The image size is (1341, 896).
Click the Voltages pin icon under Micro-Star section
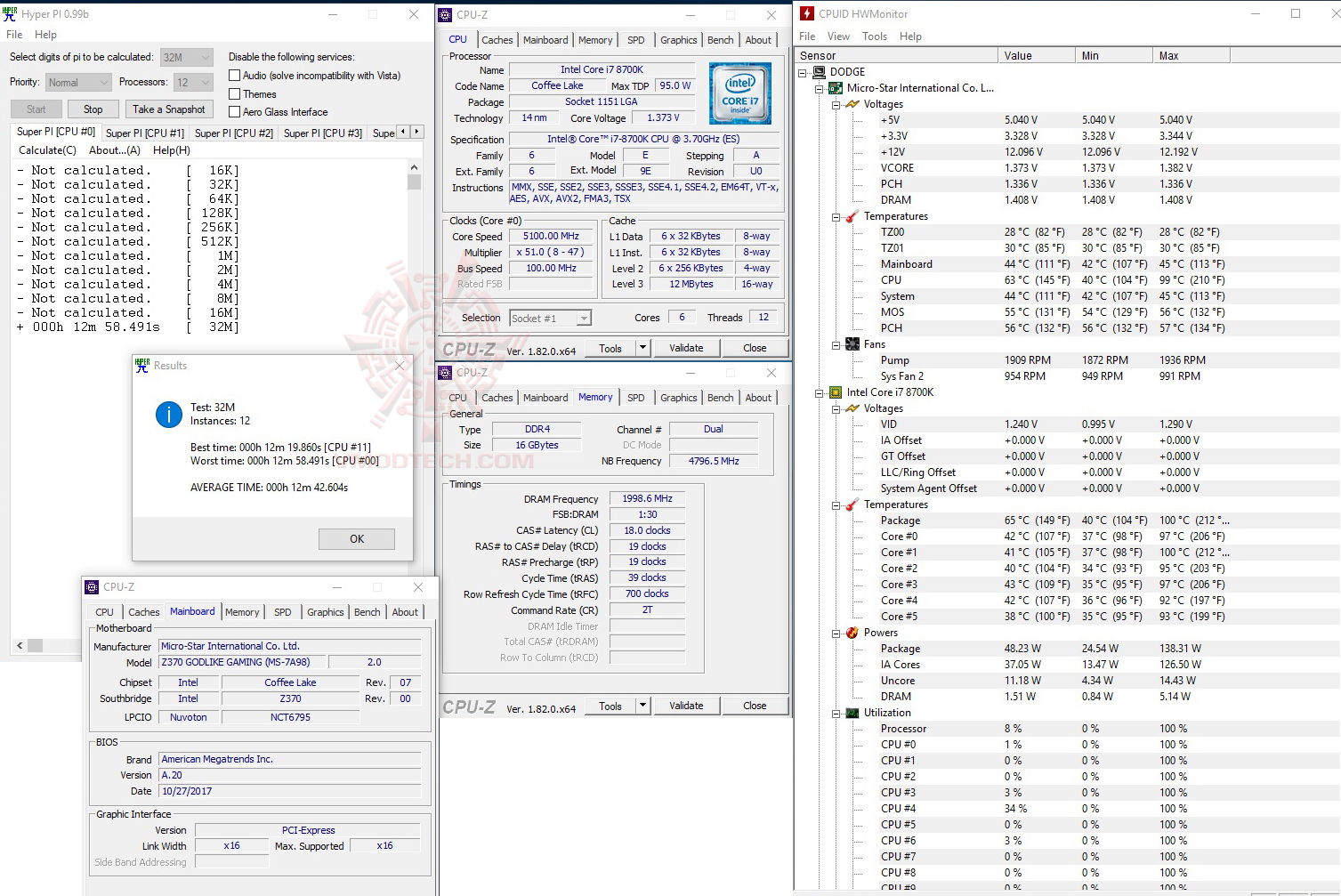click(851, 104)
